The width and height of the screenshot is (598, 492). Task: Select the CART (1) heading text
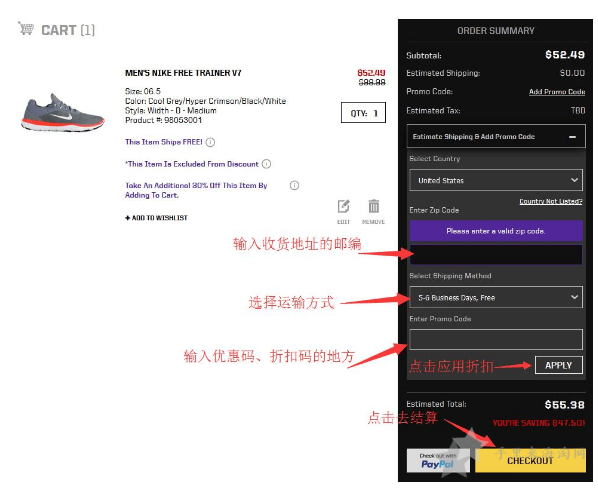point(68,30)
